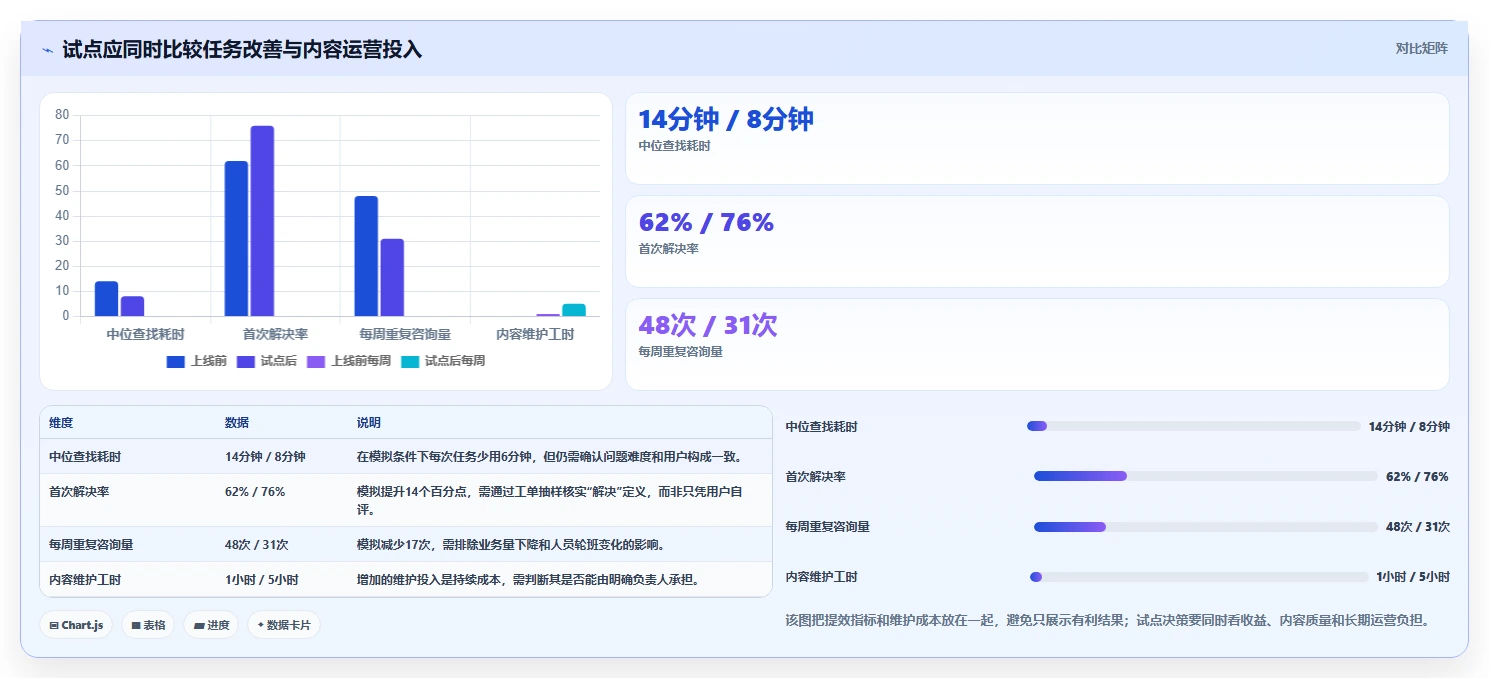Click the 试点后每周 bar for 内容维护工时
Screen dimensions: 1489x678
point(574,310)
